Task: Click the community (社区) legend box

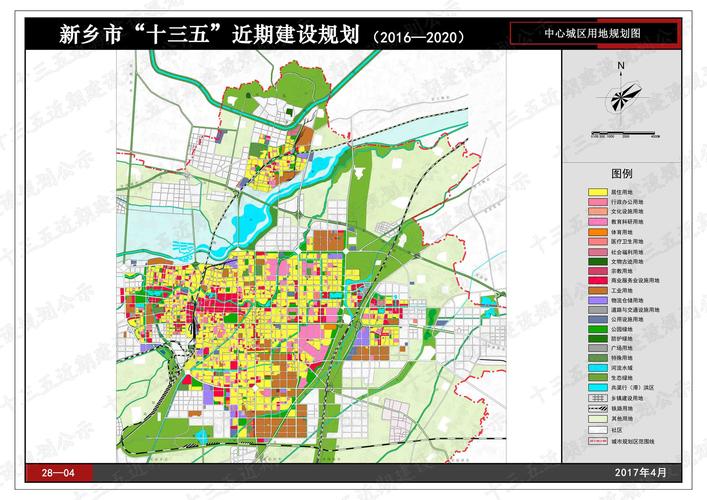Action: coord(597,428)
